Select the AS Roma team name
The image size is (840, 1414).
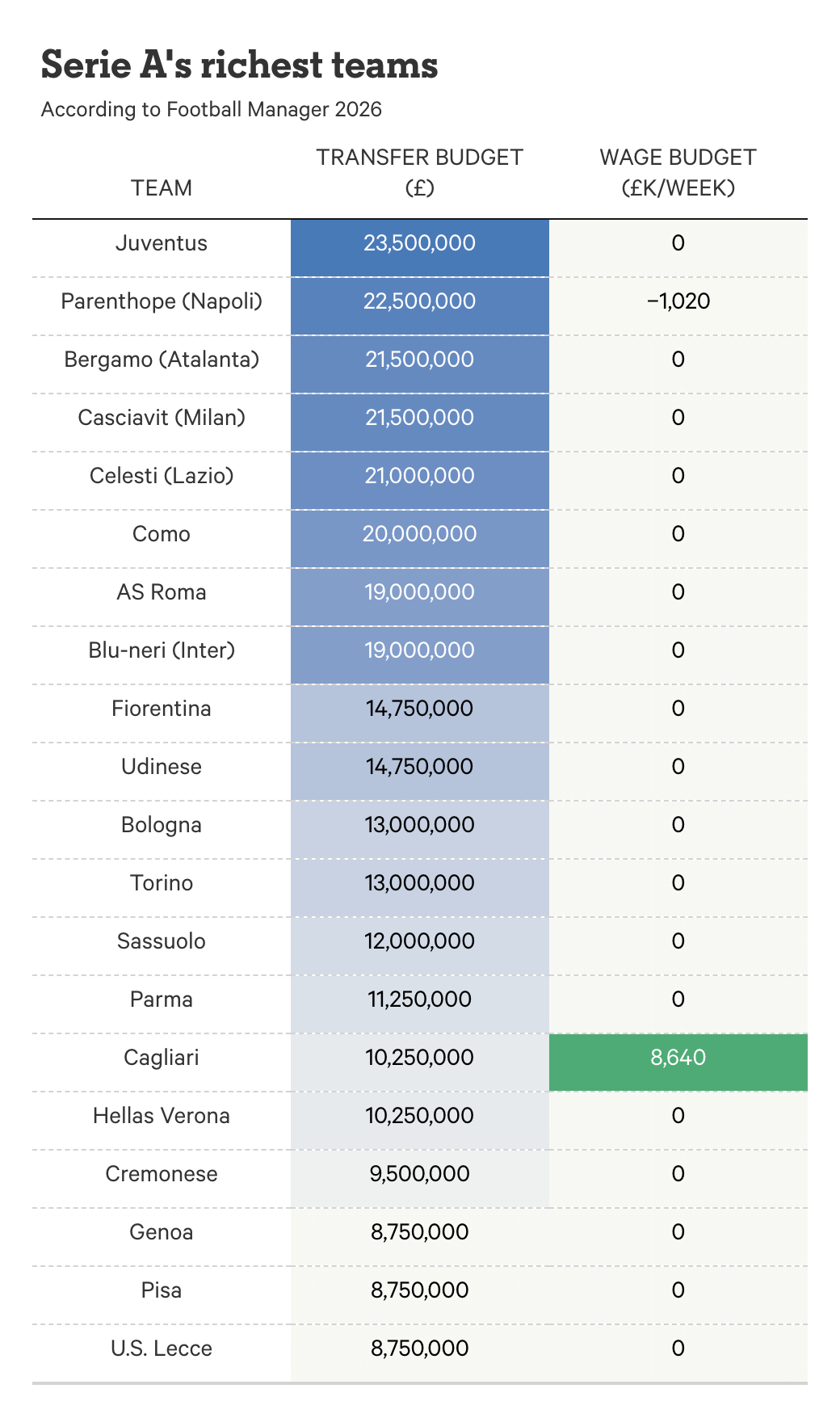[162, 592]
